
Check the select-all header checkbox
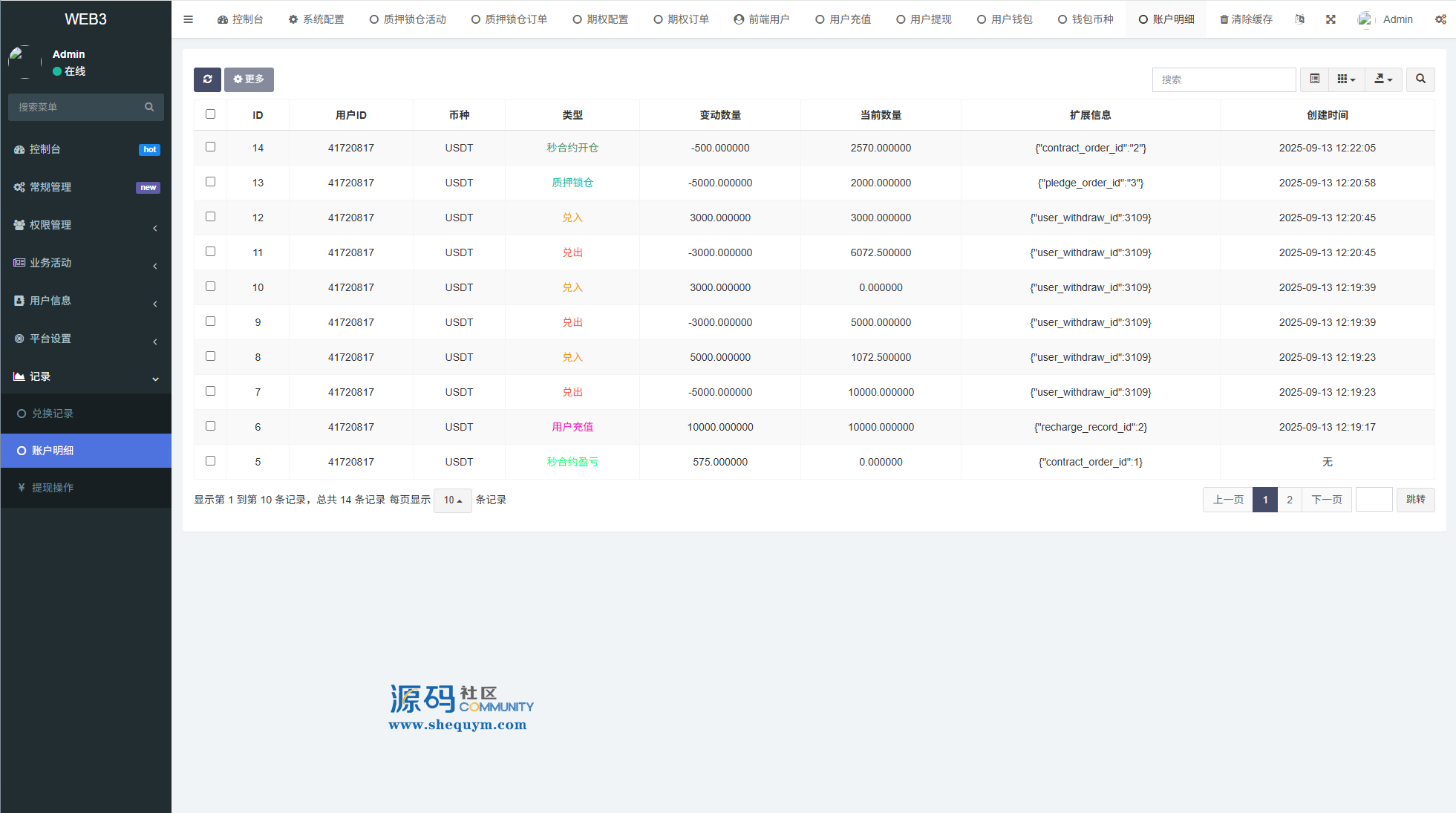coord(211,114)
